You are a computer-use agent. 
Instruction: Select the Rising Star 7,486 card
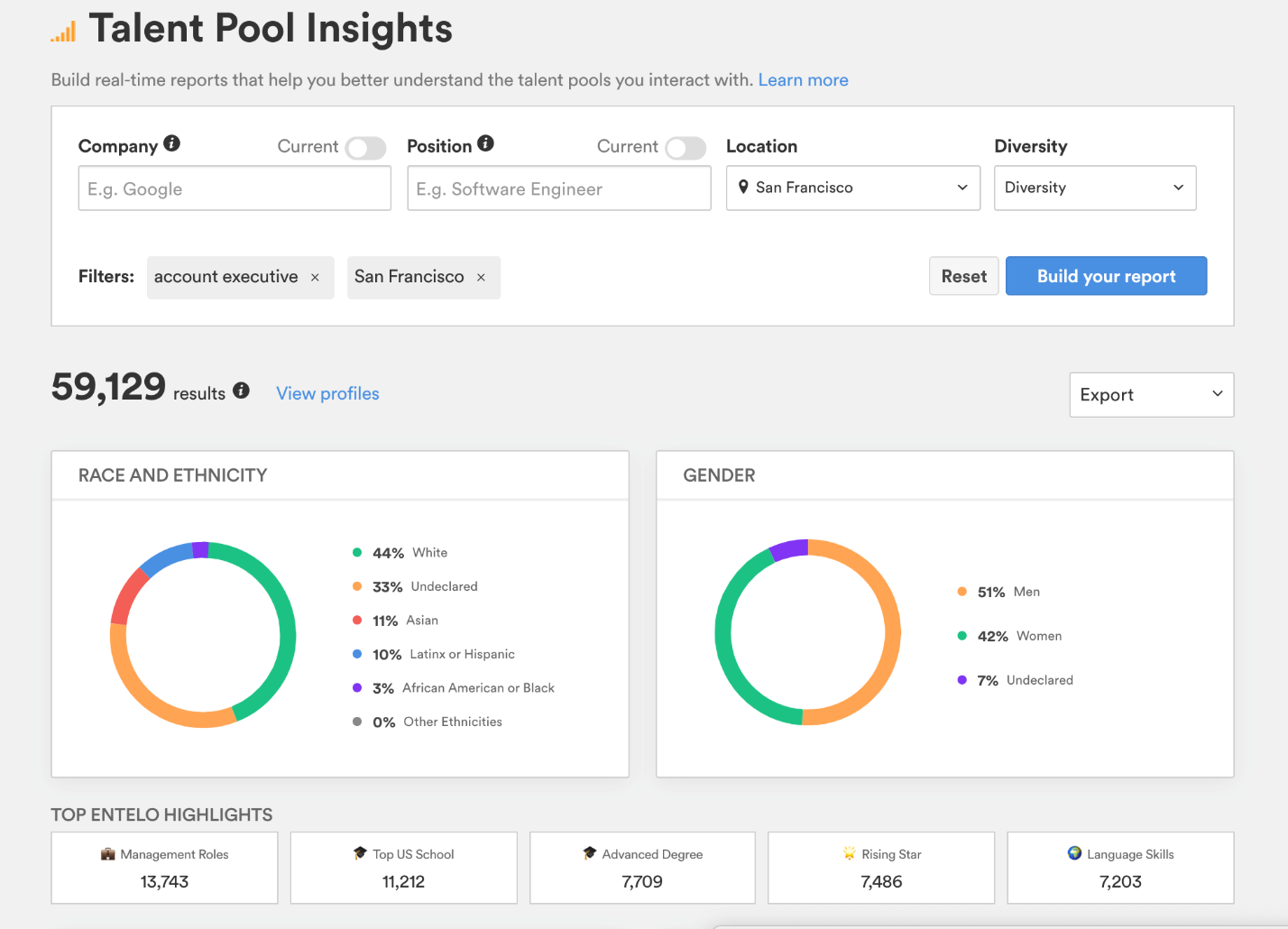pyautogui.click(x=881, y=868)
